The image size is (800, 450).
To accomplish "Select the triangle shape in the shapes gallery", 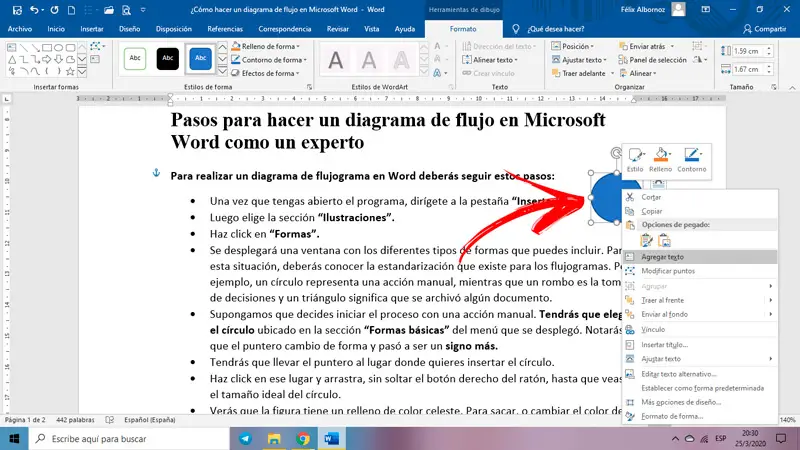I will 12,60.
